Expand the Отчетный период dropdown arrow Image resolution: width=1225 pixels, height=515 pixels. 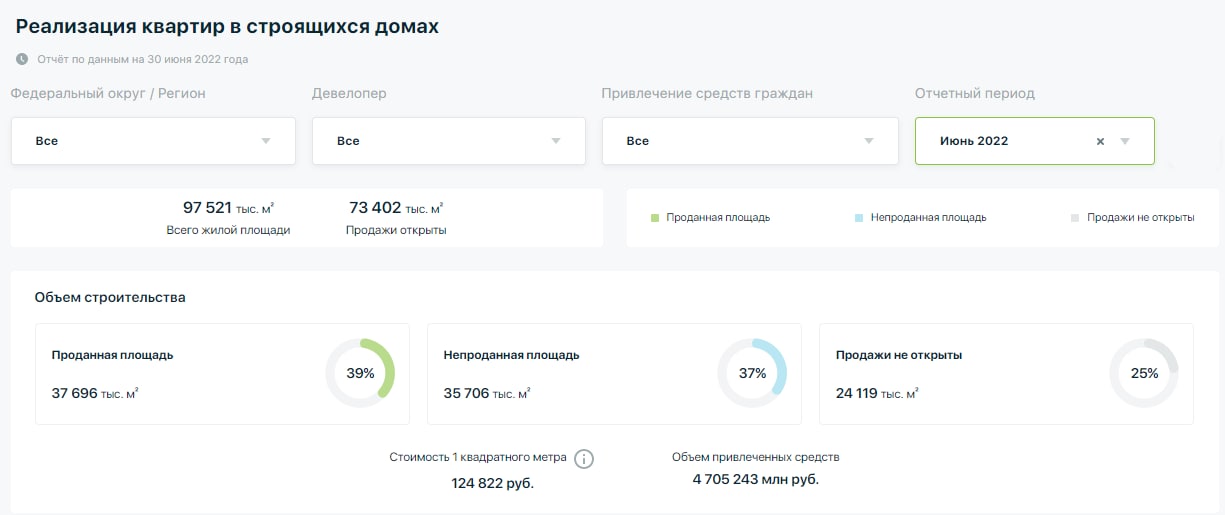pos(1125,142)
